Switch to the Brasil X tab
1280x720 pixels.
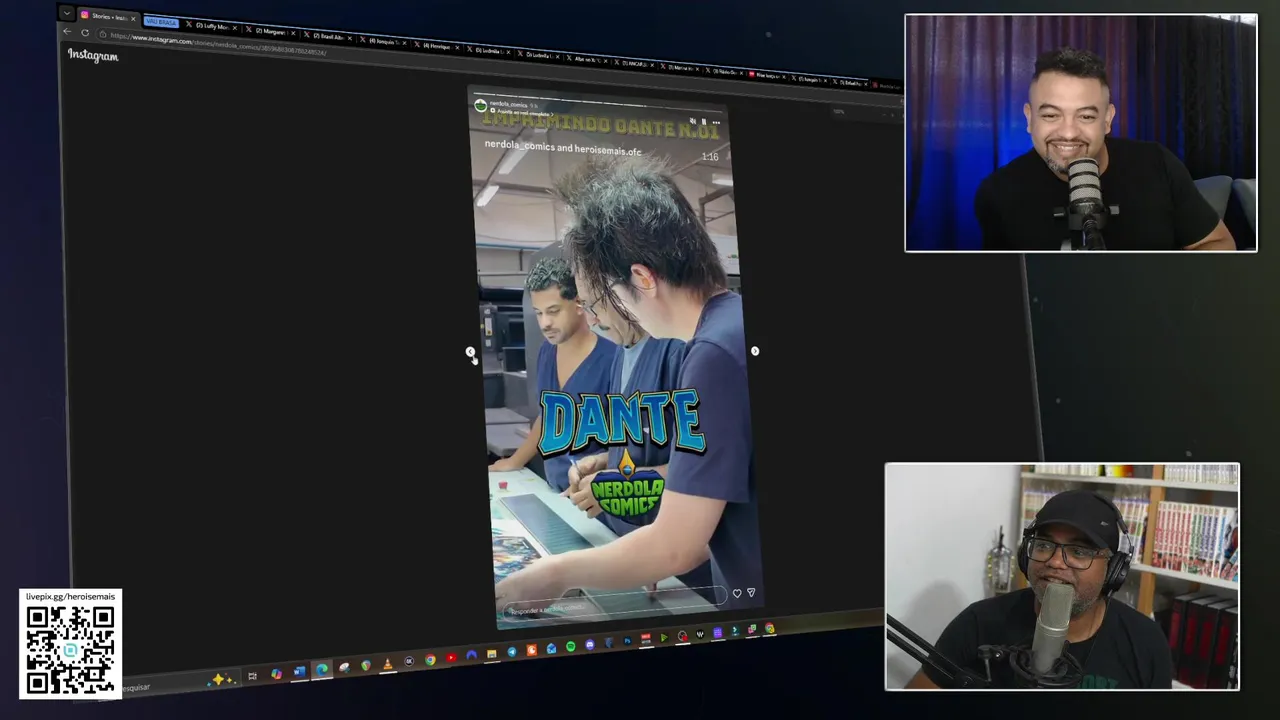tap(328, 36)
